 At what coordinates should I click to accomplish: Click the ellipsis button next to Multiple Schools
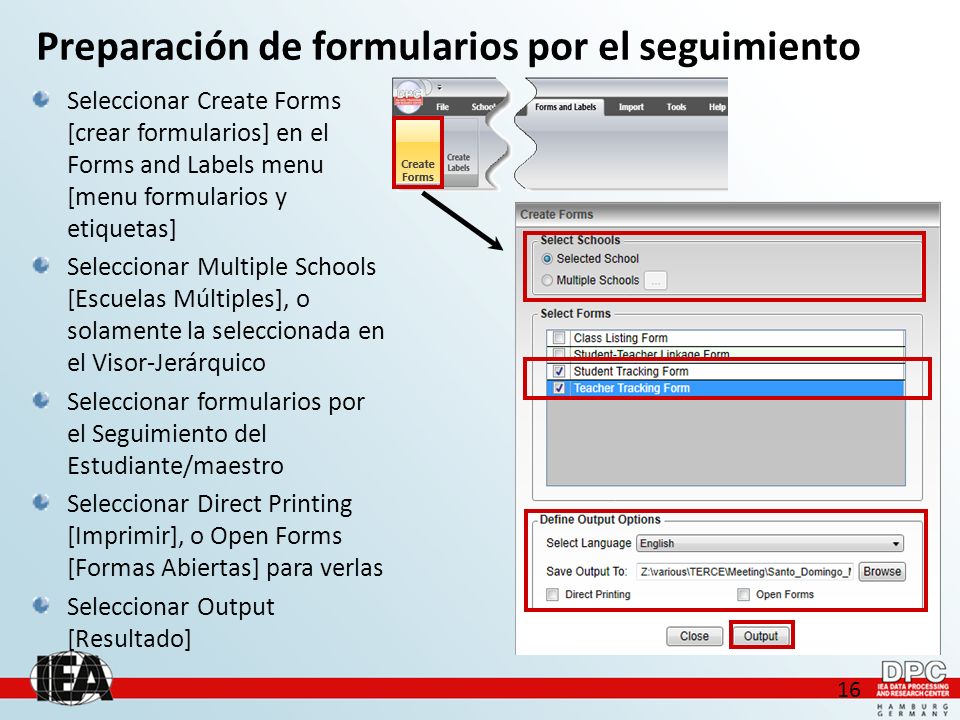tap(656, 280)
